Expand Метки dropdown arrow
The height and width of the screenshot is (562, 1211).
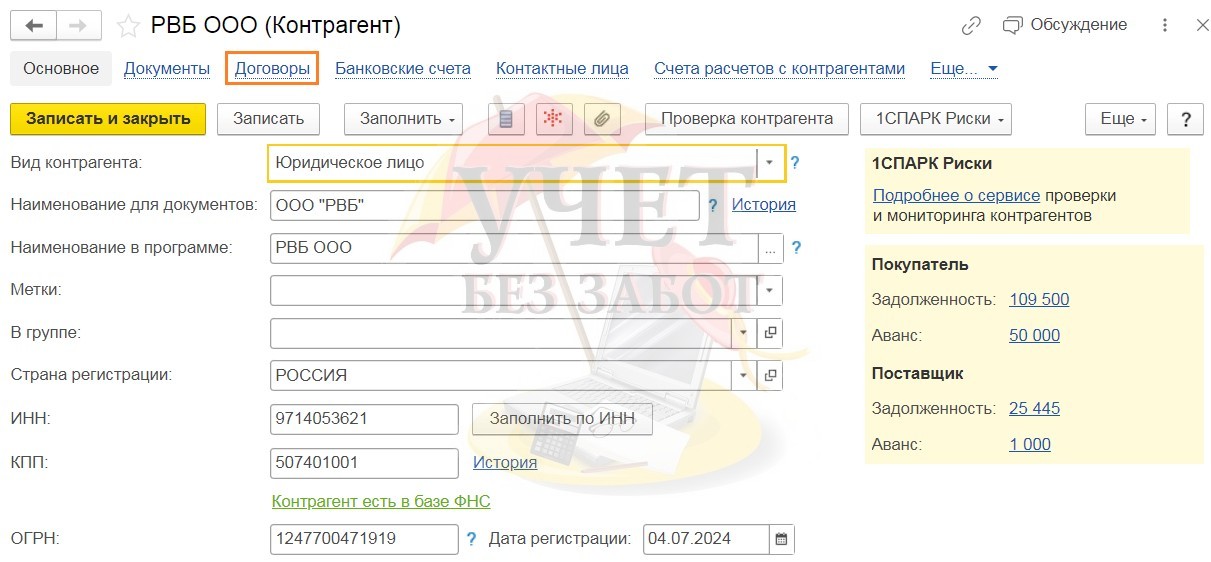point(770,290)
